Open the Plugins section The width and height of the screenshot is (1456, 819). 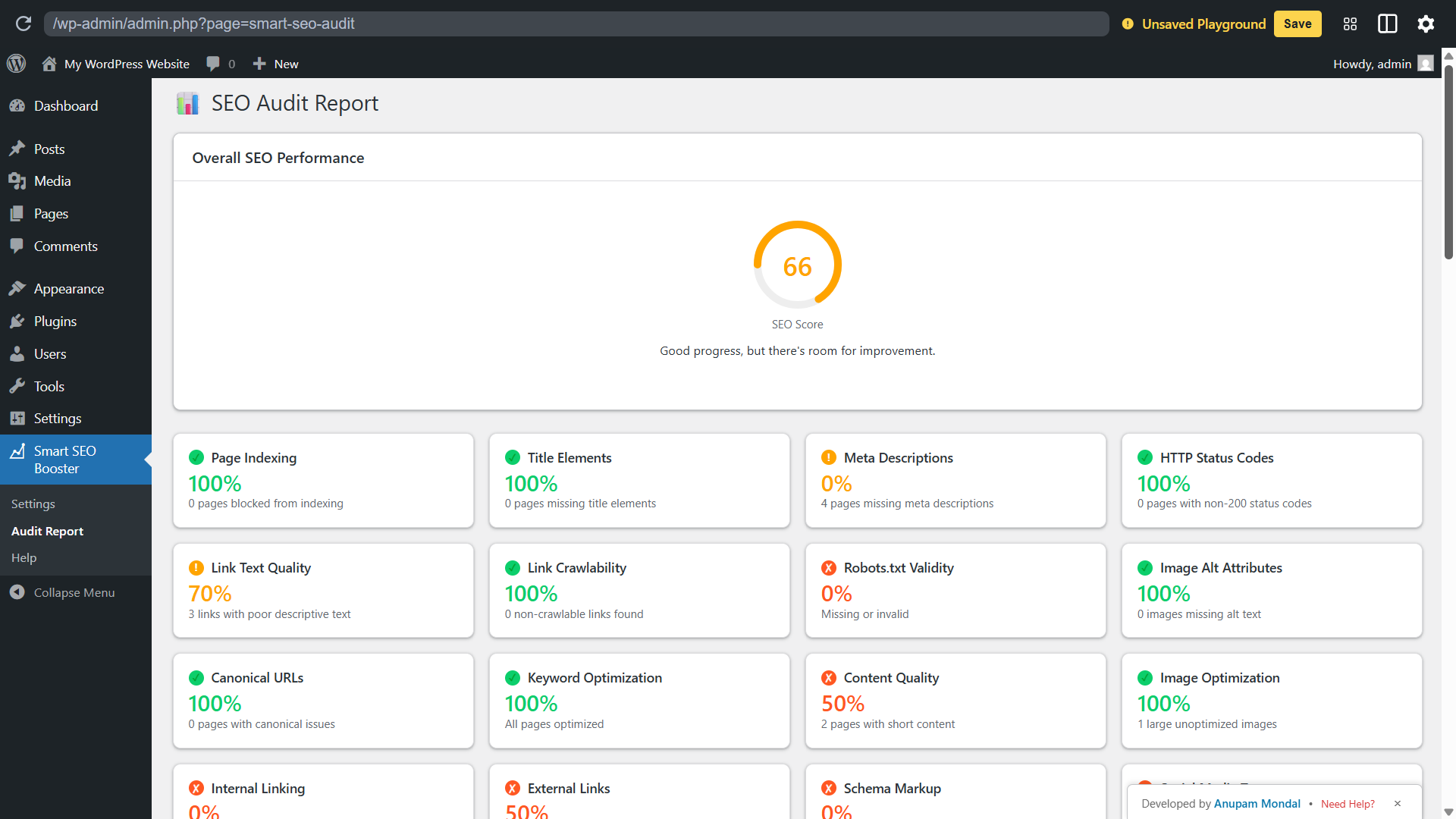coord(54,321)
